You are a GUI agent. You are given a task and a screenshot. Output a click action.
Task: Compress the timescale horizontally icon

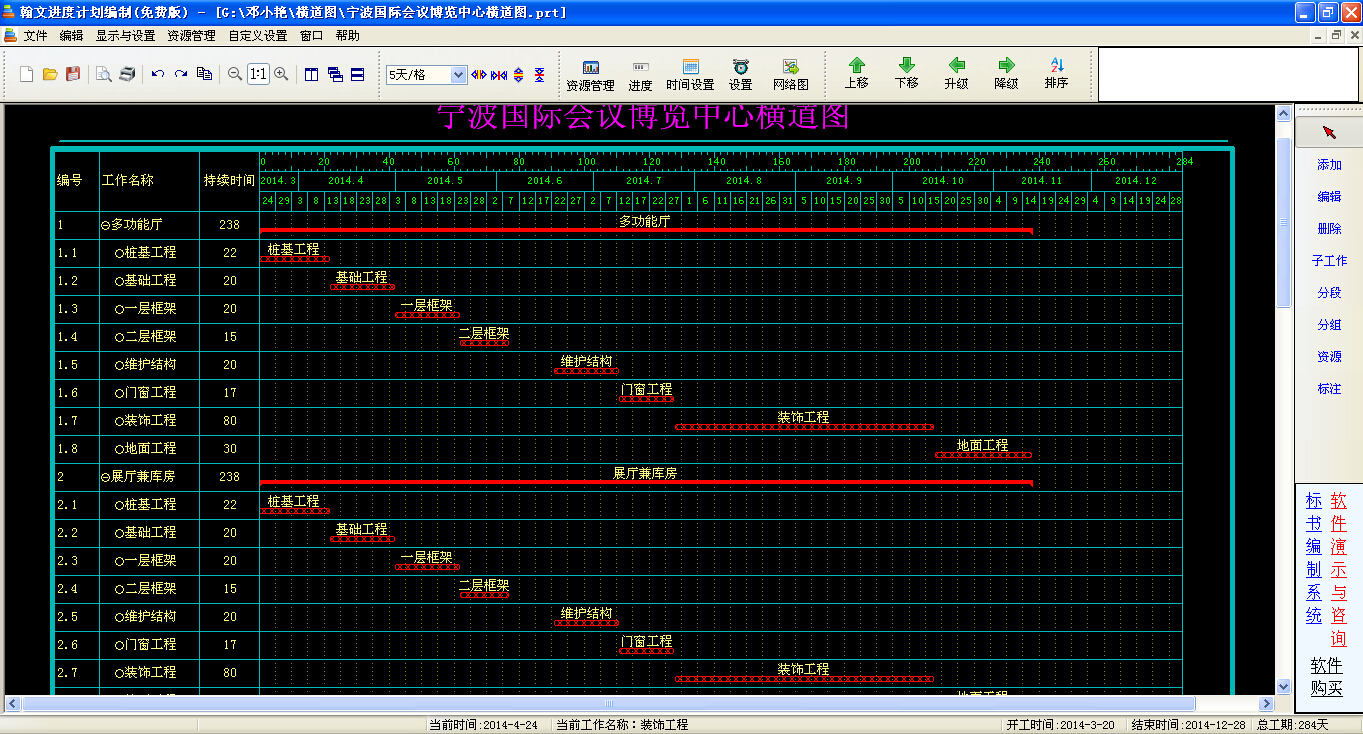499,75
